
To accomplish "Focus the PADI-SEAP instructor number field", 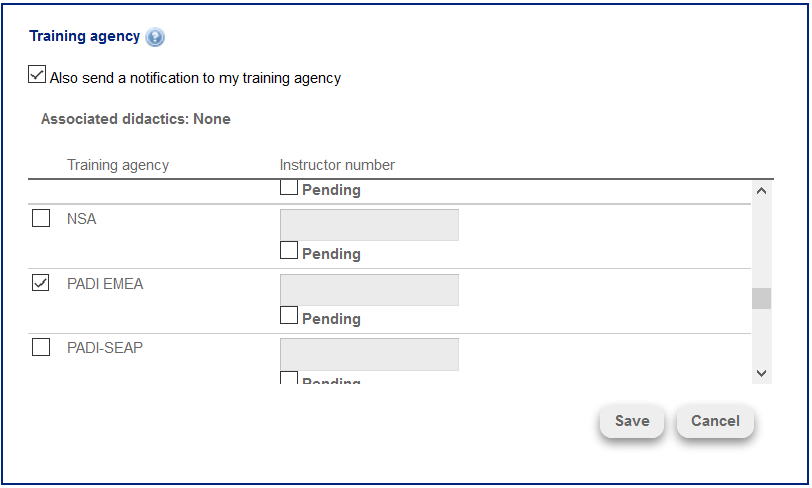I will 369,354.
